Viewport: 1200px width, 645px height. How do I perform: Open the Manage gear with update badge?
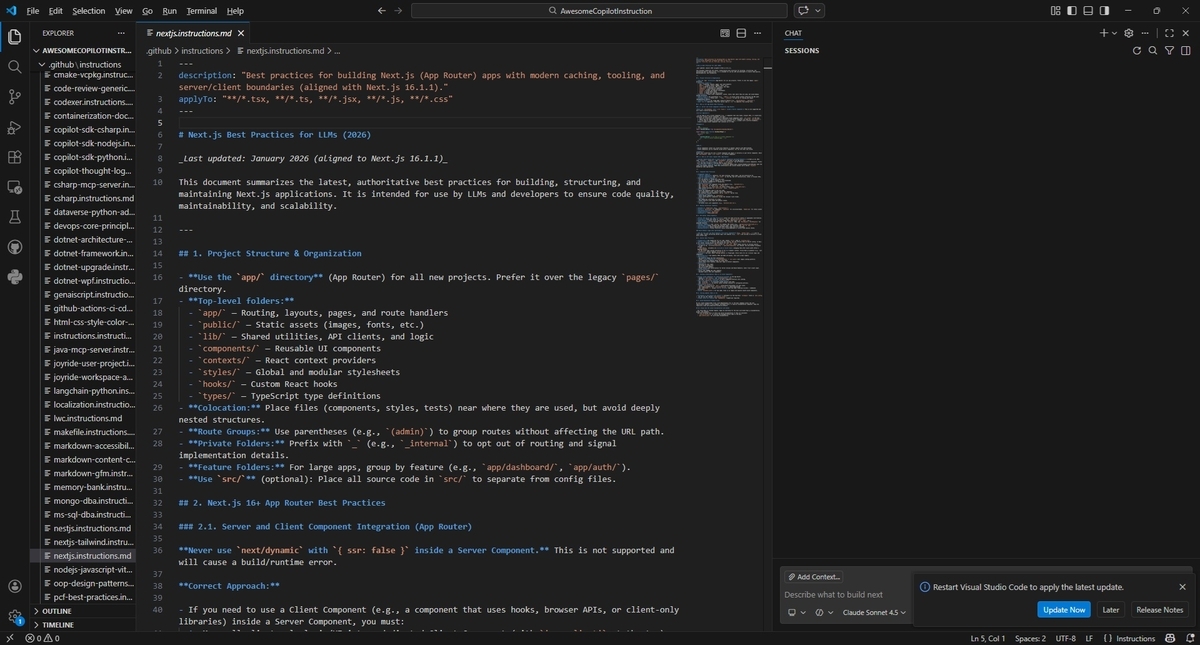point(14,617)
